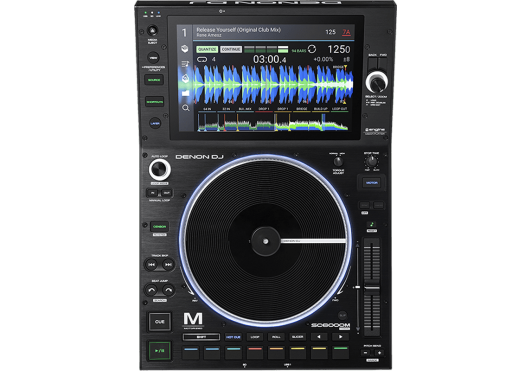Select ROLL pad mode
Image resolution: width=530 pixels, height=371 pixels.
(x=276, y=337)
